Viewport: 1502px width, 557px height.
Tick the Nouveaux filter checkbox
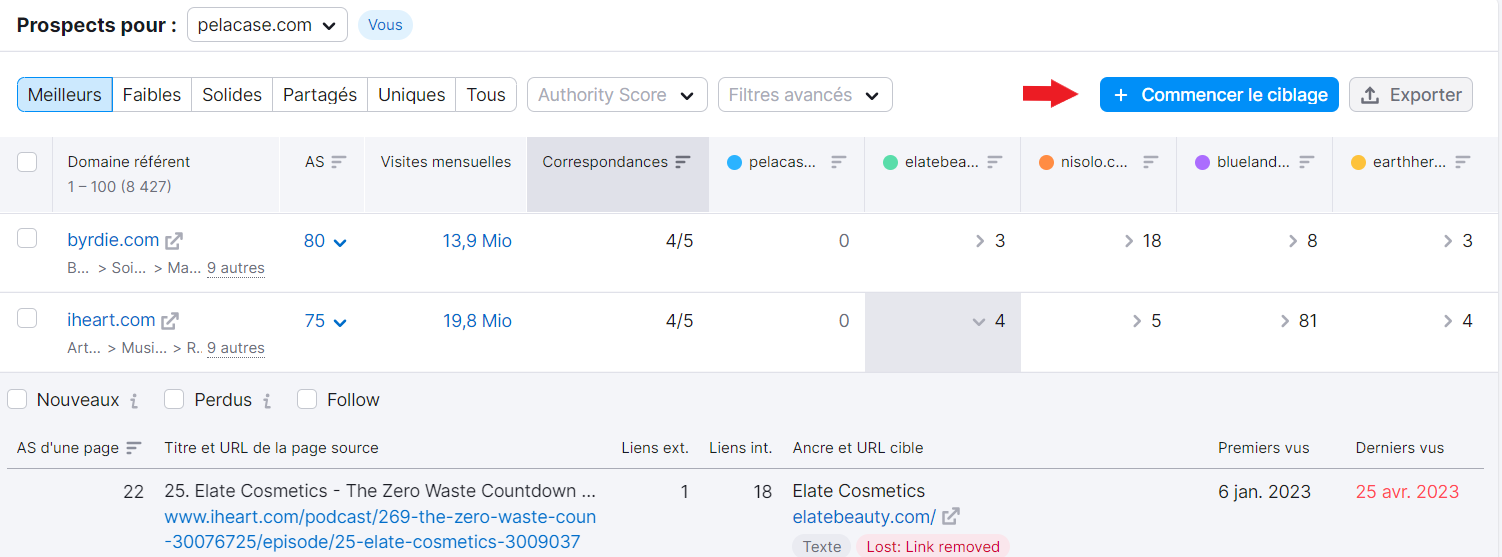click(17, 400)
